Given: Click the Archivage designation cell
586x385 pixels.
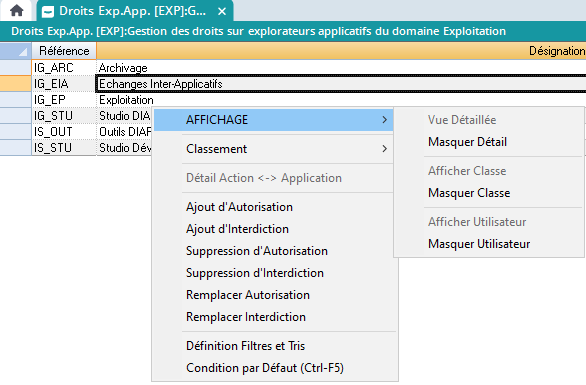Looking at the screenshot, I should click(341, 68).
